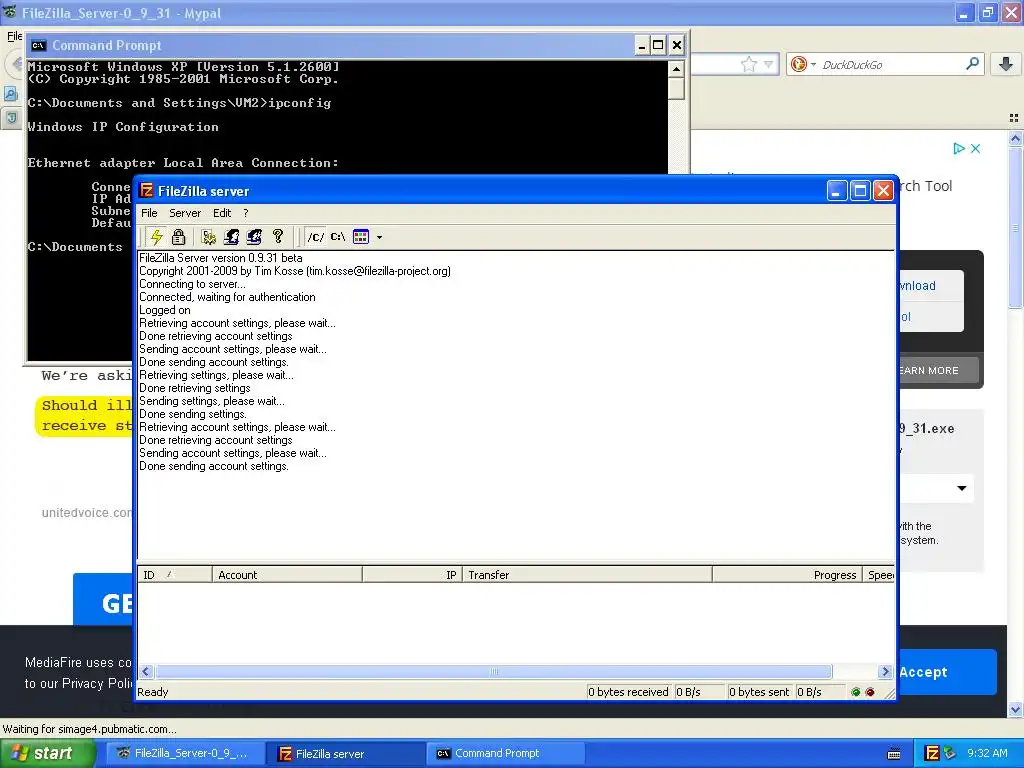
Task: Click the 9:32 AM clock
Action: [987, 753]
